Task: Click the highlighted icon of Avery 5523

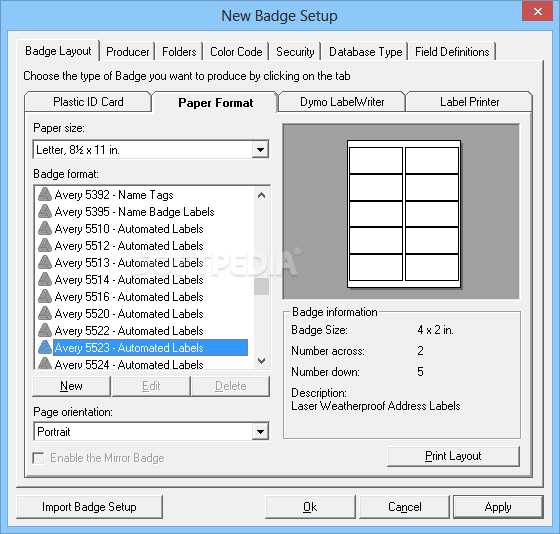Action: pos(45,348)
